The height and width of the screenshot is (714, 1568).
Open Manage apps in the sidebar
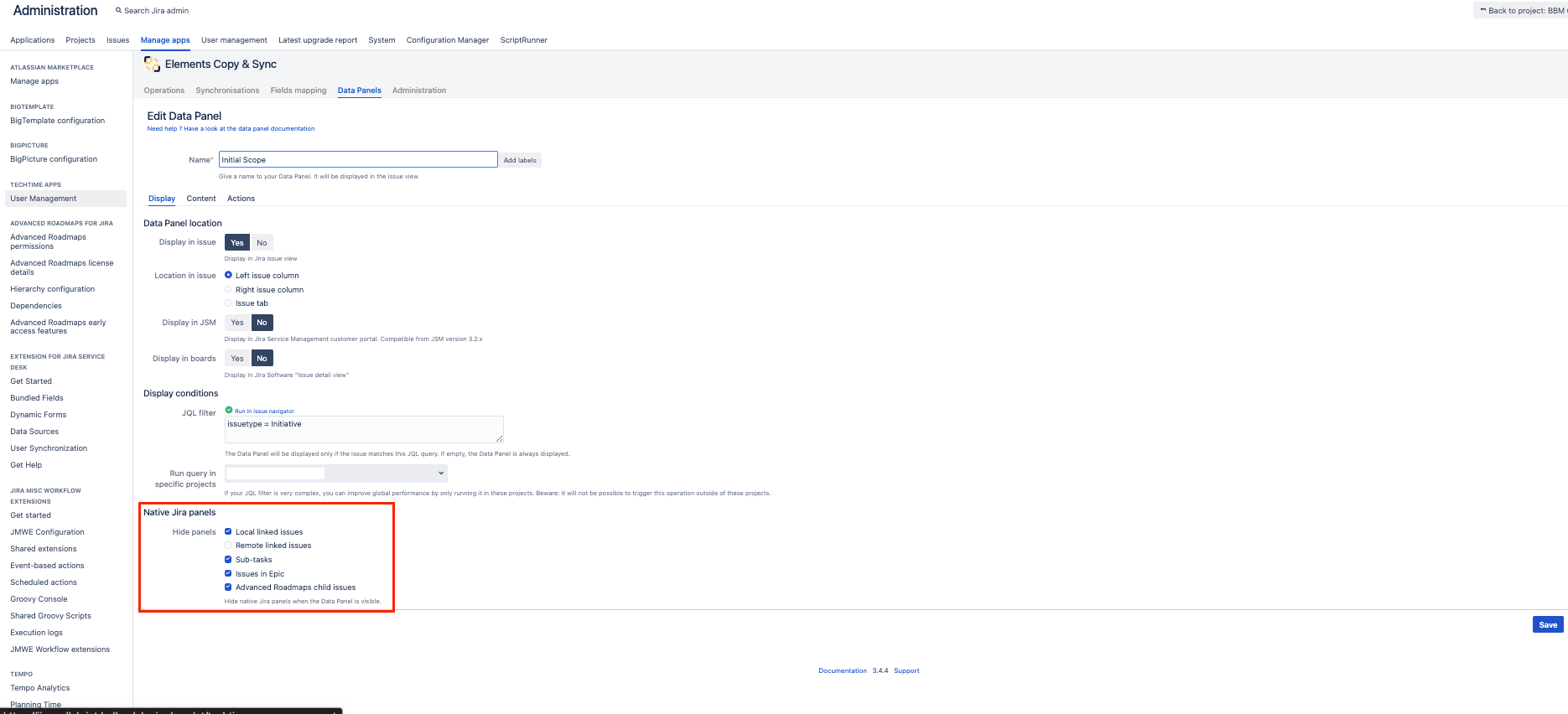point(34,81)
